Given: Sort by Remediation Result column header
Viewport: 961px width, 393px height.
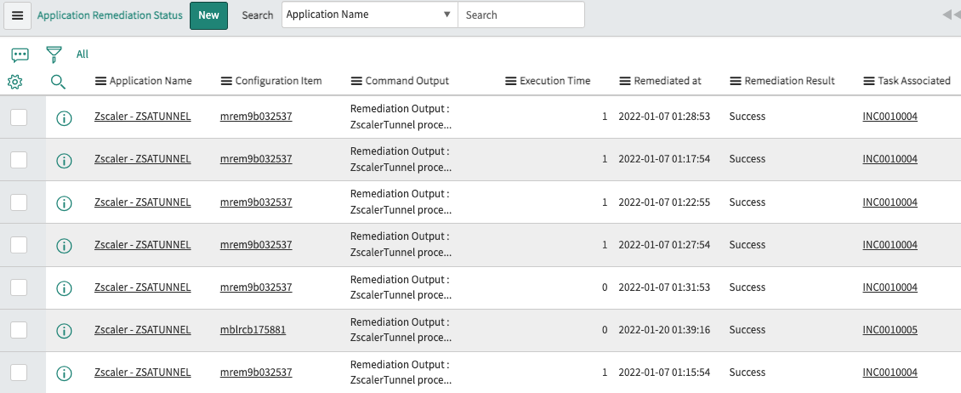Looking at the screenshot, I should pos(789,81).
